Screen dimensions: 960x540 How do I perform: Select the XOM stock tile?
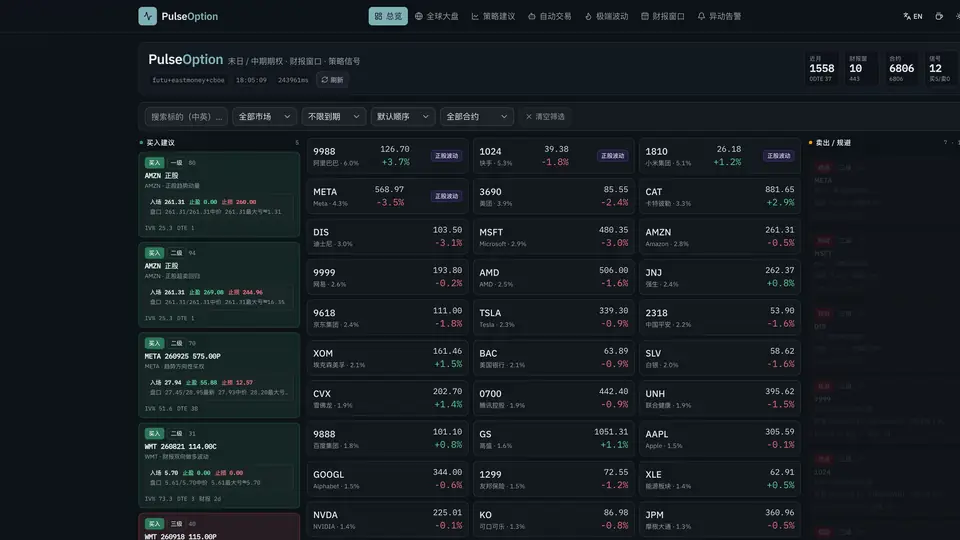(x=388, y=358)
